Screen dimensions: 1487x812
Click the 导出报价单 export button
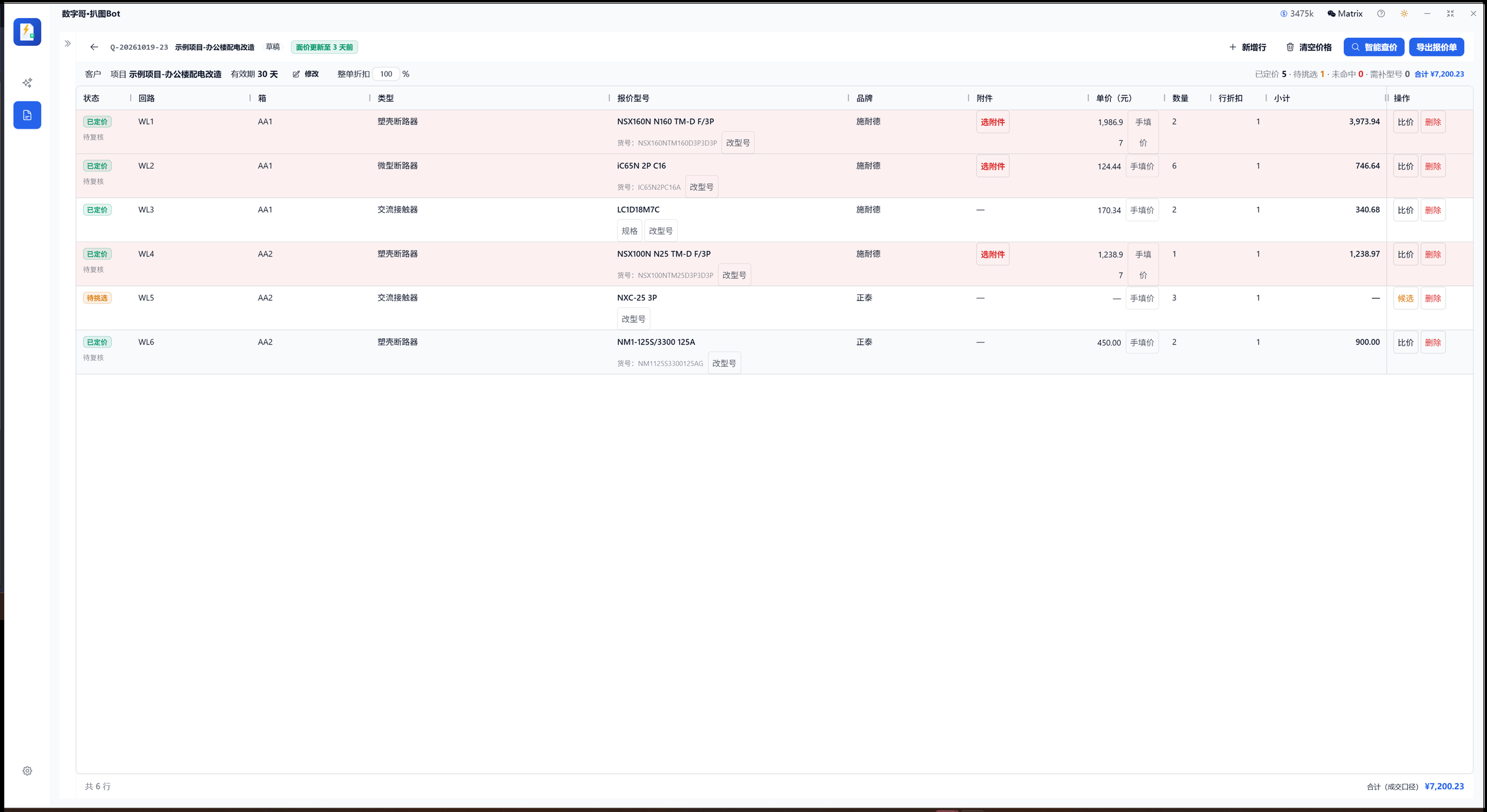[1436, 47]
